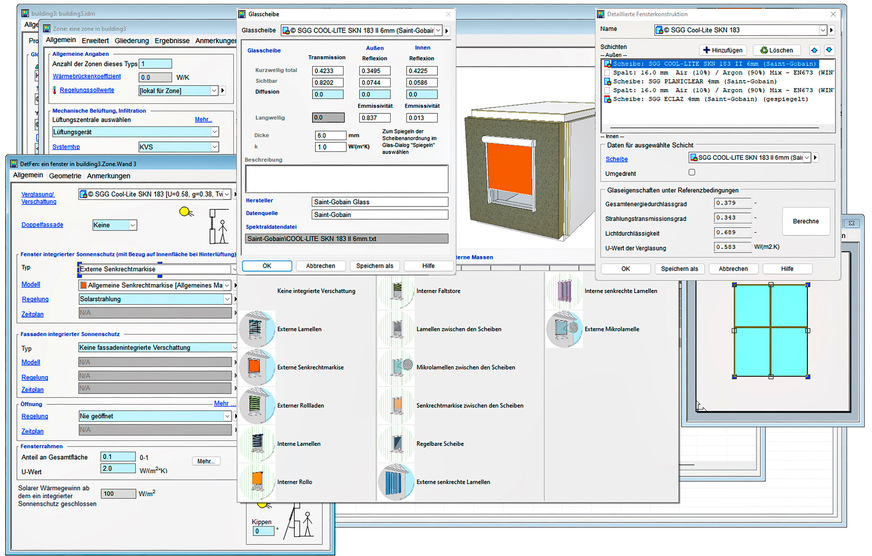
Task: Click the Beschreibung text box
Action: coord(346,179)
